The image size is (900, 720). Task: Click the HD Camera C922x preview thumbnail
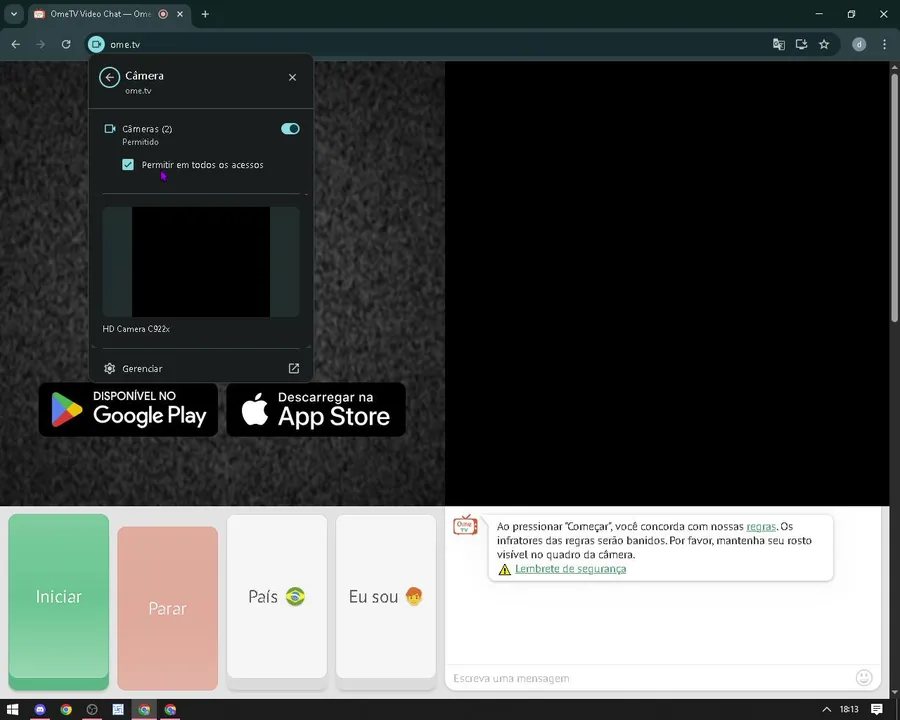click(x=201, y=262)
